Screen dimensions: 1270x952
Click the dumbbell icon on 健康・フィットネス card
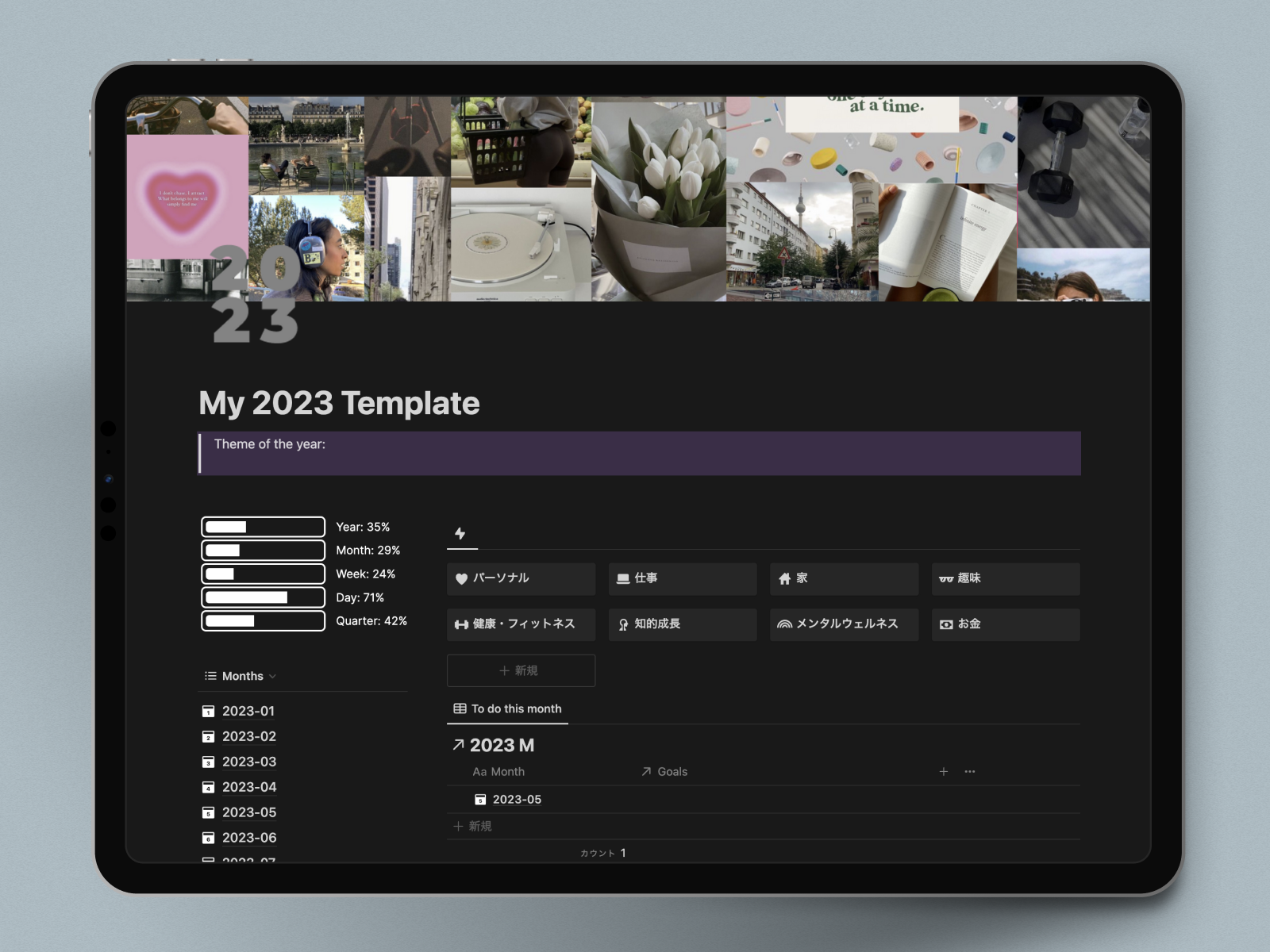461,624
